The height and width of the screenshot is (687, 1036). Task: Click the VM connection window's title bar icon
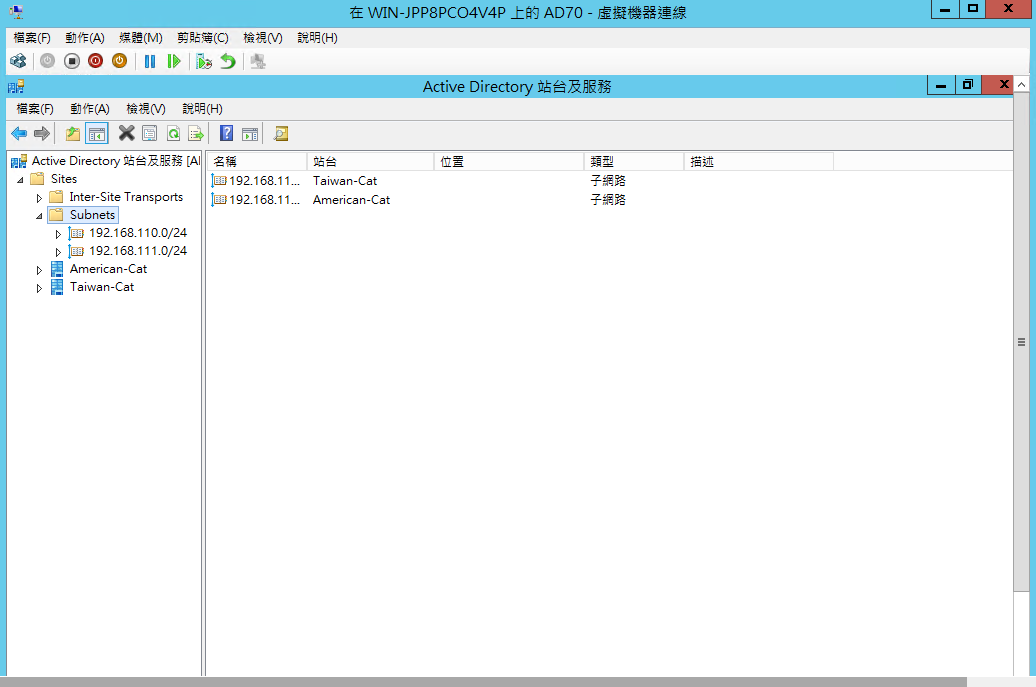tap(17, 12)
